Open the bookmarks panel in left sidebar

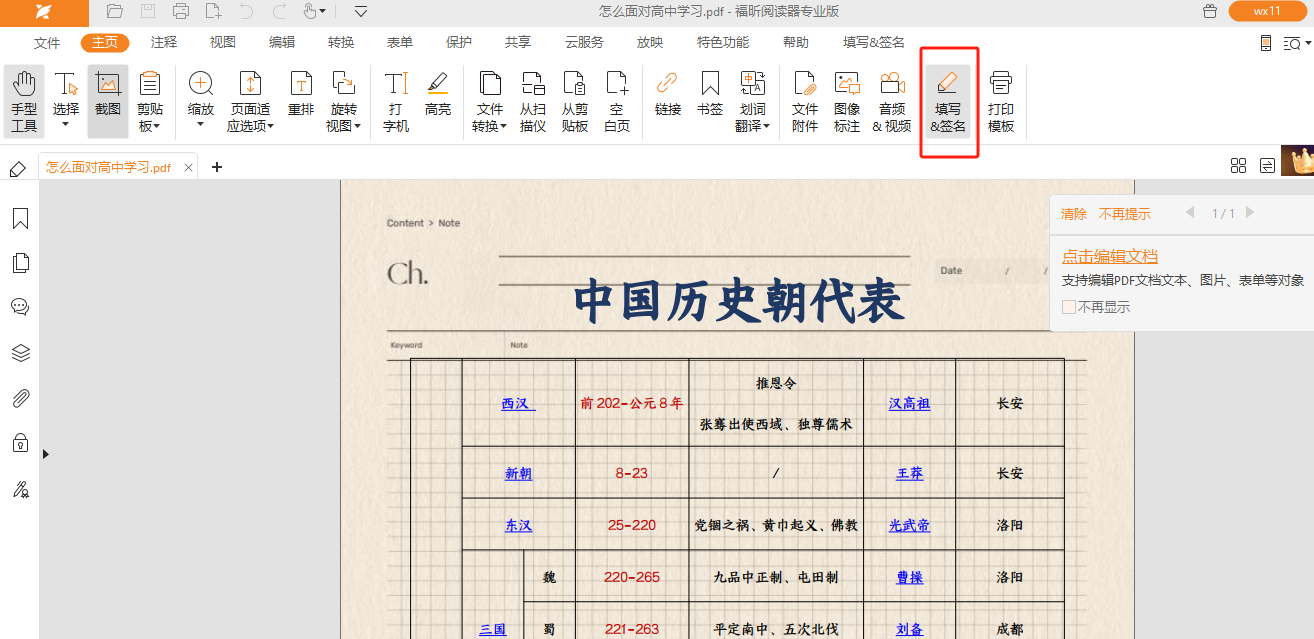point(20,219)
